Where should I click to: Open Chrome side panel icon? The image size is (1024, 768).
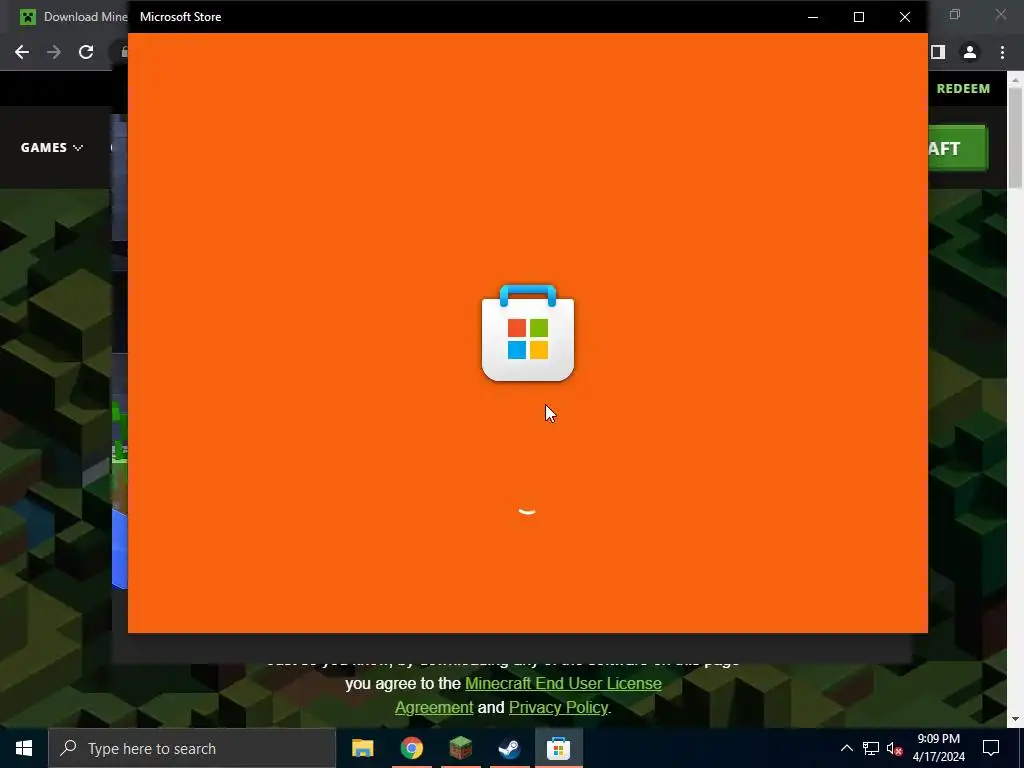(938, 52)
